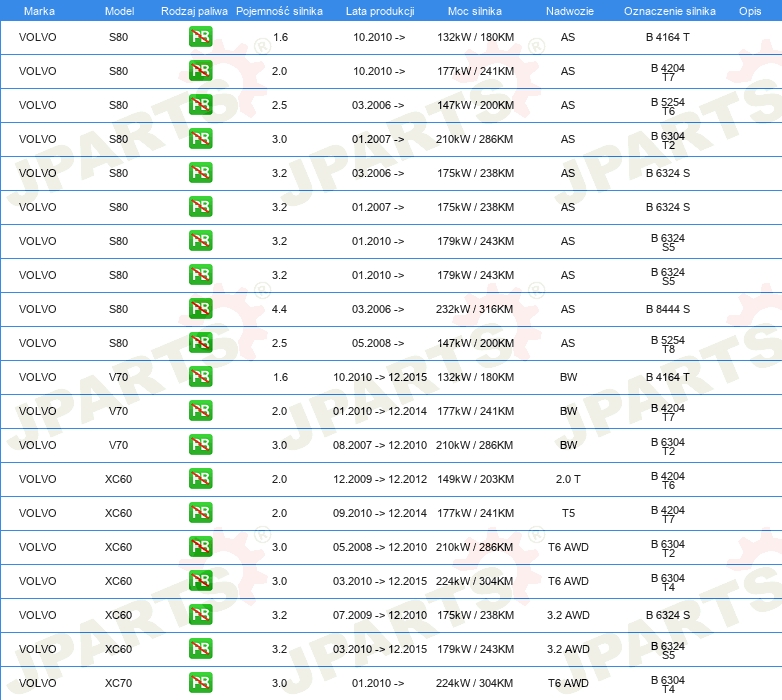The image size is (782, 700).
Task: Click petrol fuel icon in XC70 row
Action: 200,683
